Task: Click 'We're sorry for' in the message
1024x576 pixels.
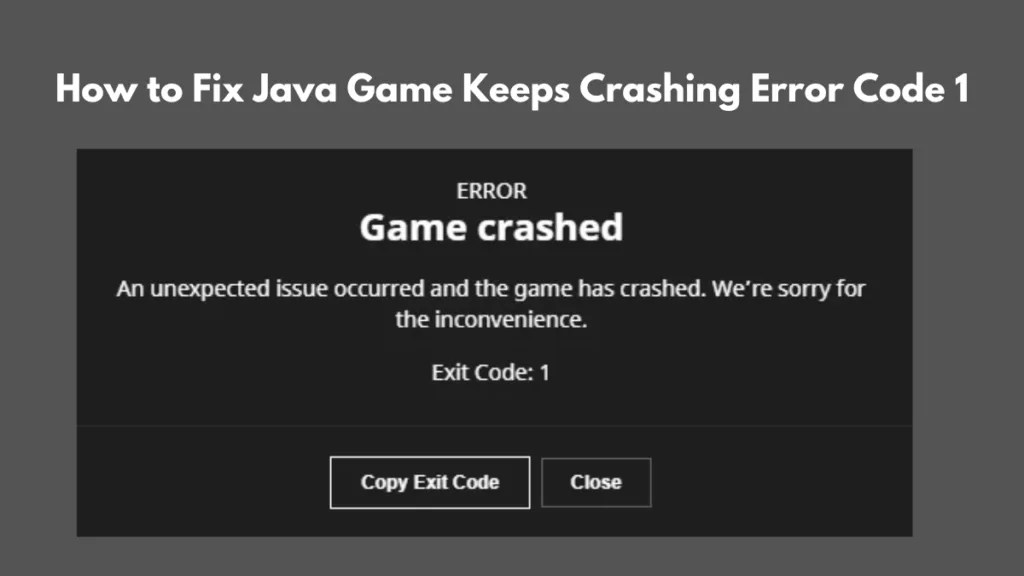Action: tap(789, 288)
